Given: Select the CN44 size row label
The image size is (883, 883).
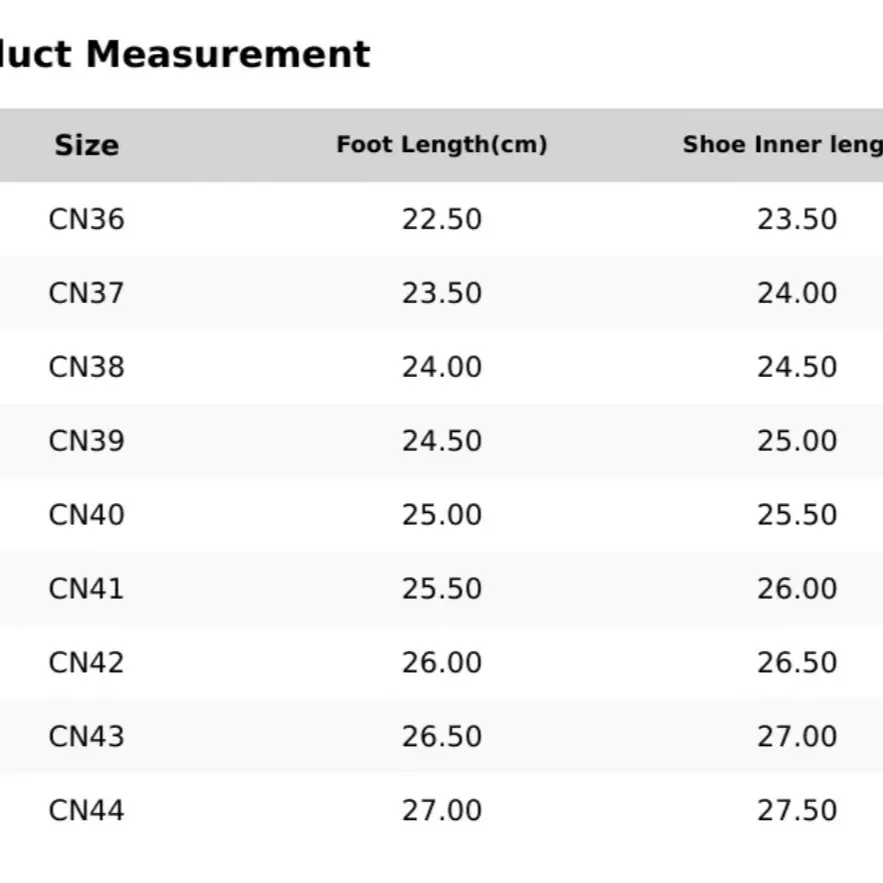Looking at the screenshot, I should [86, 810].
